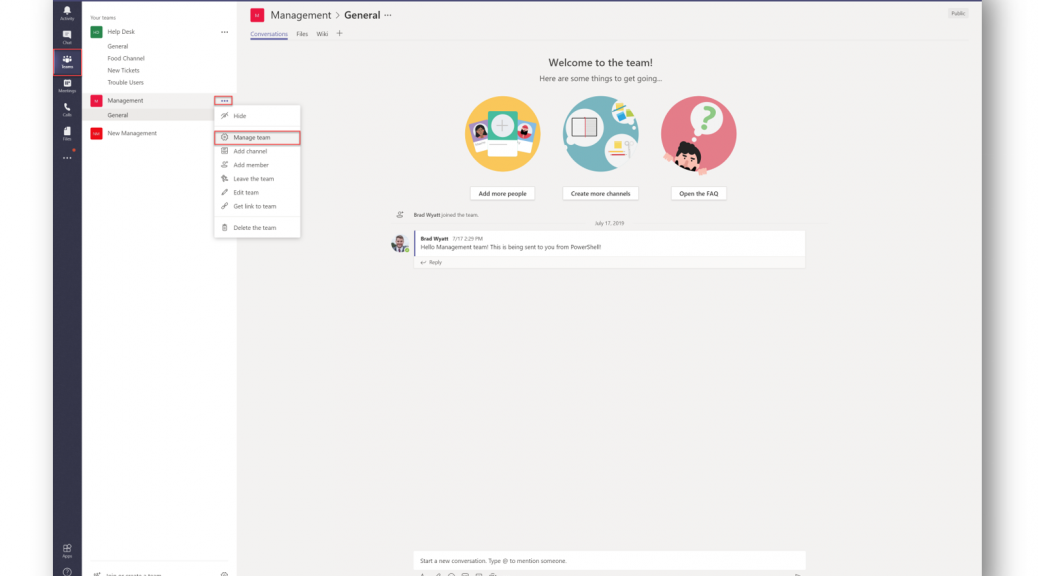This screenshot has width=1038, height=576.
Task: Click the Add more people button
Action: pyautogui.click(x=502, y=194)
